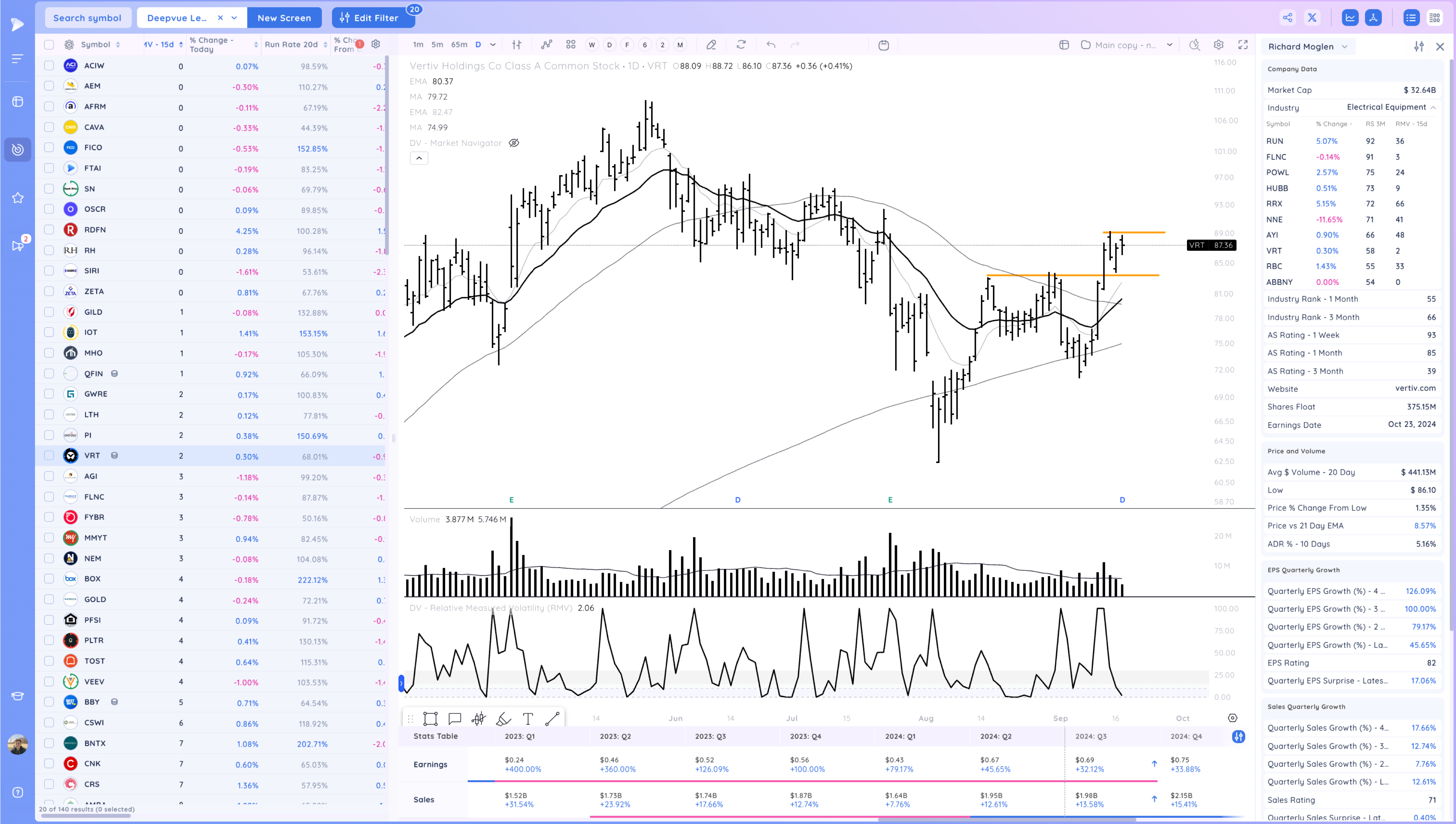Screen dimensions: 1456x824
Task: Select the trend line drawing tool
Action: (x=552, y=719)
